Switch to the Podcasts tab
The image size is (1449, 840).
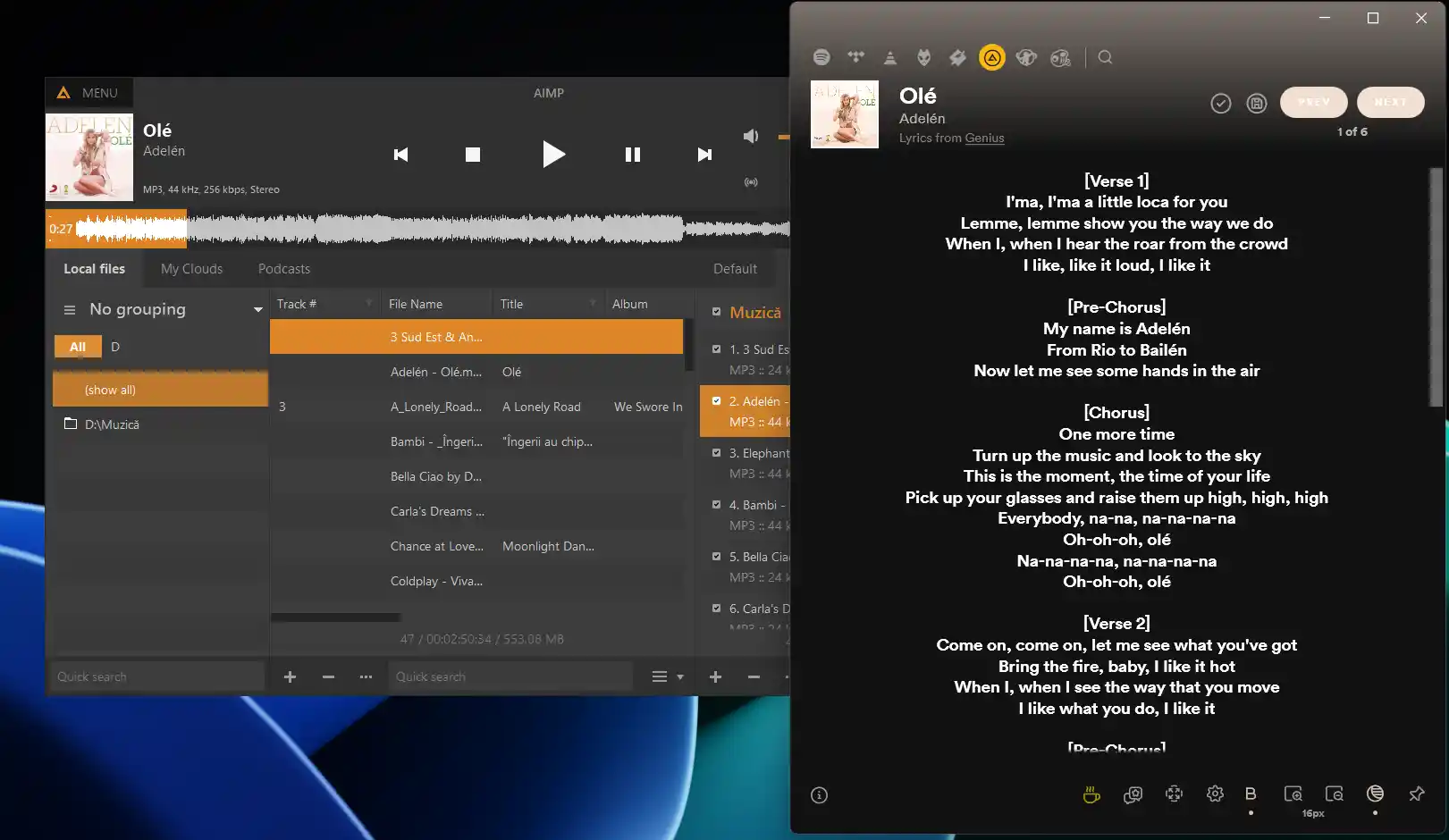[x=284, y=269]
